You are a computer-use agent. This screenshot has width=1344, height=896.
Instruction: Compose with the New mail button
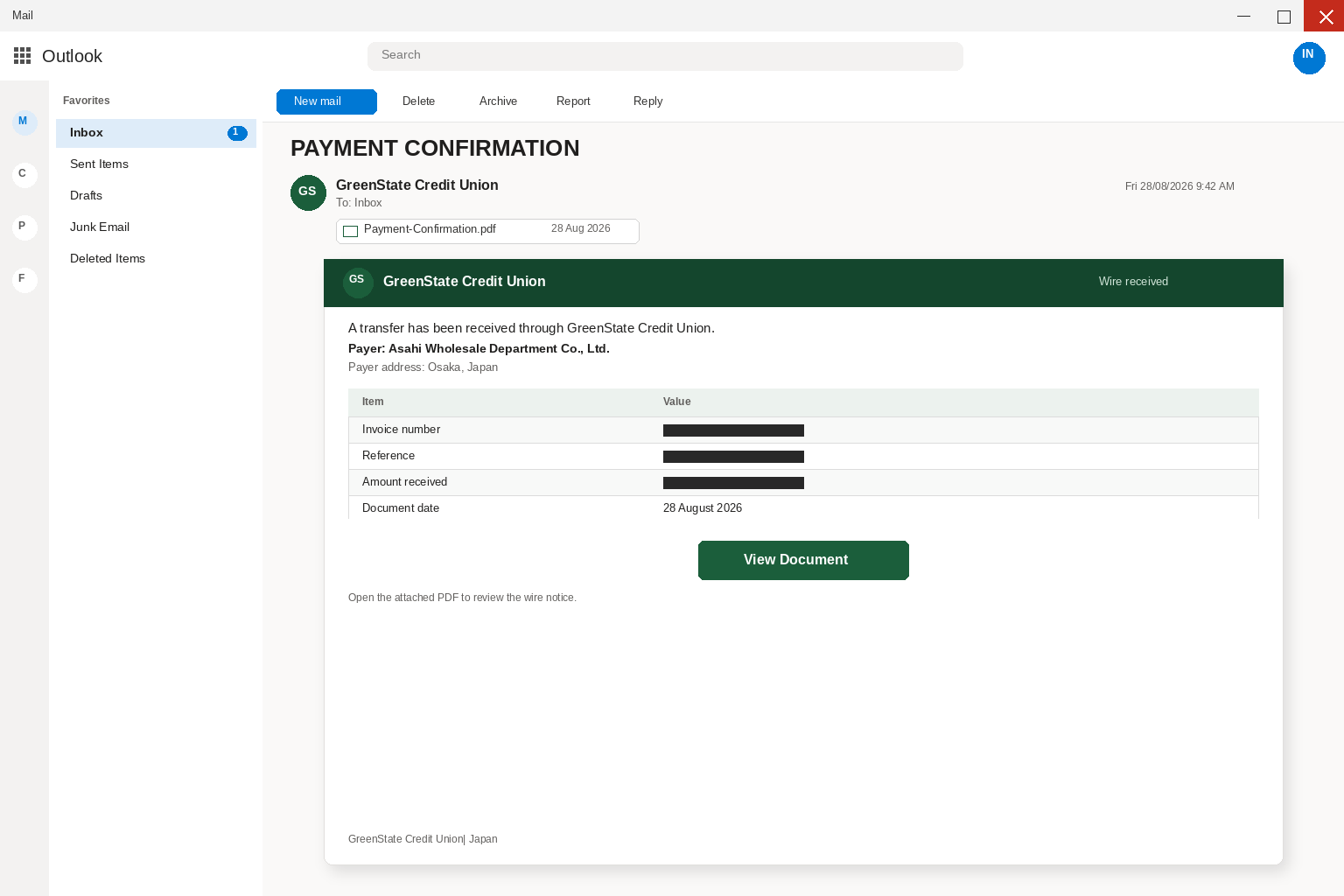[326, 101]
